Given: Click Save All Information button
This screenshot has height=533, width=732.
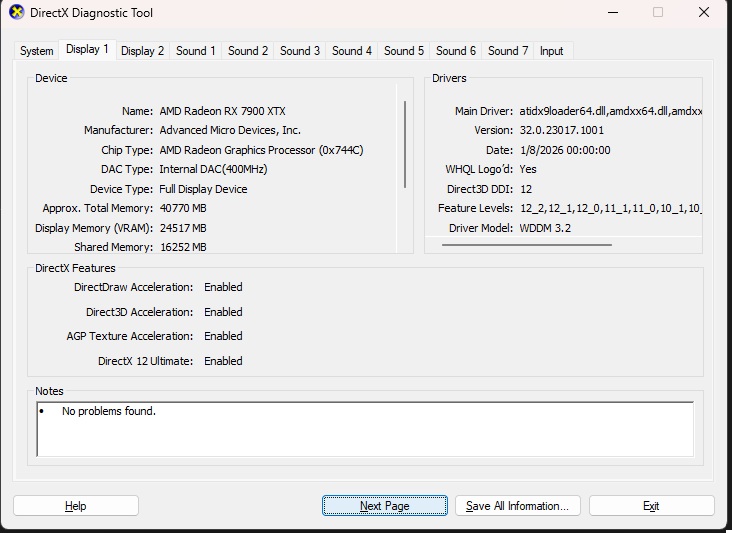Looking at the screenshot, I should 518,506.
